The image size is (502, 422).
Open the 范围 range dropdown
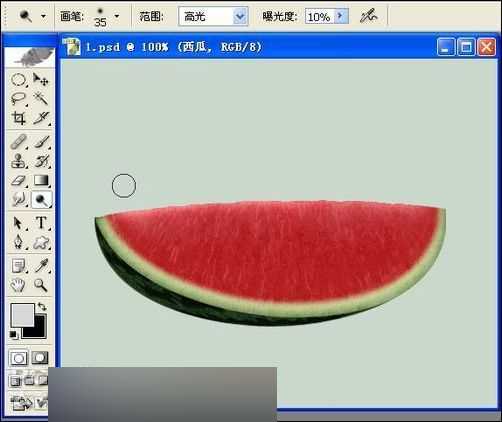click(240, 16)
